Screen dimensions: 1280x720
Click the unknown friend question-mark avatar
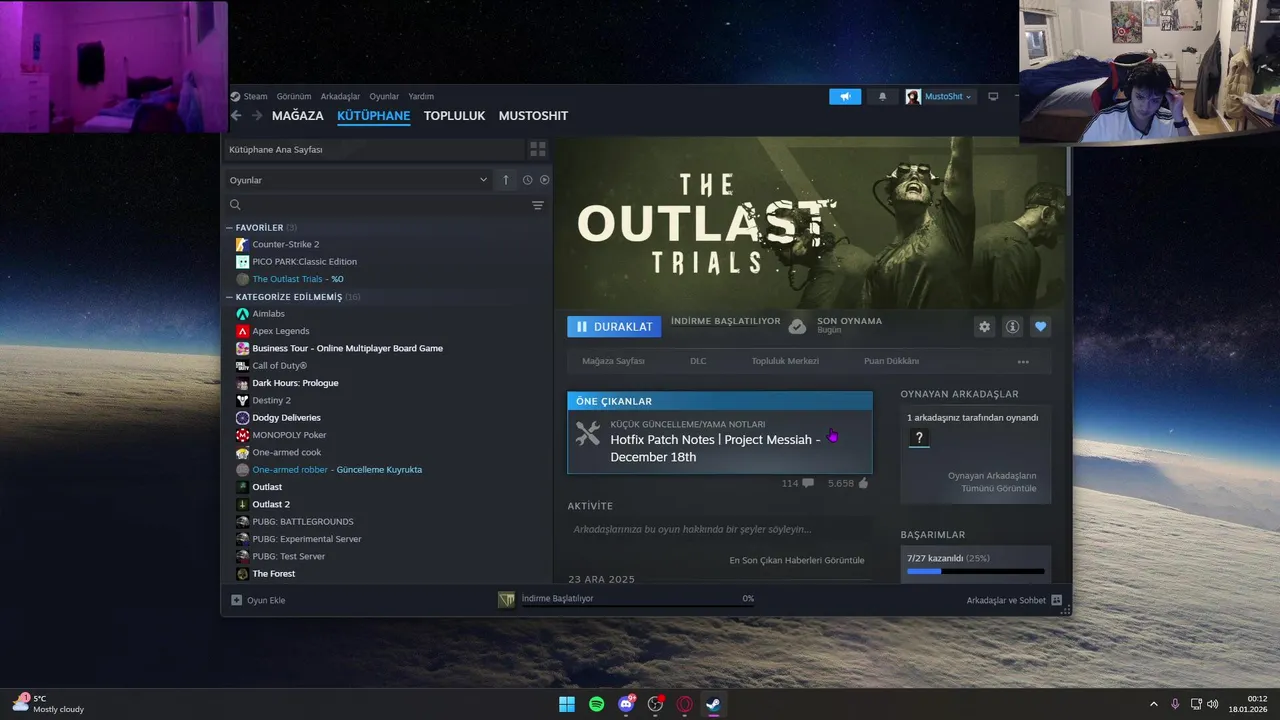pyautogui.click(x=919, y=438)
